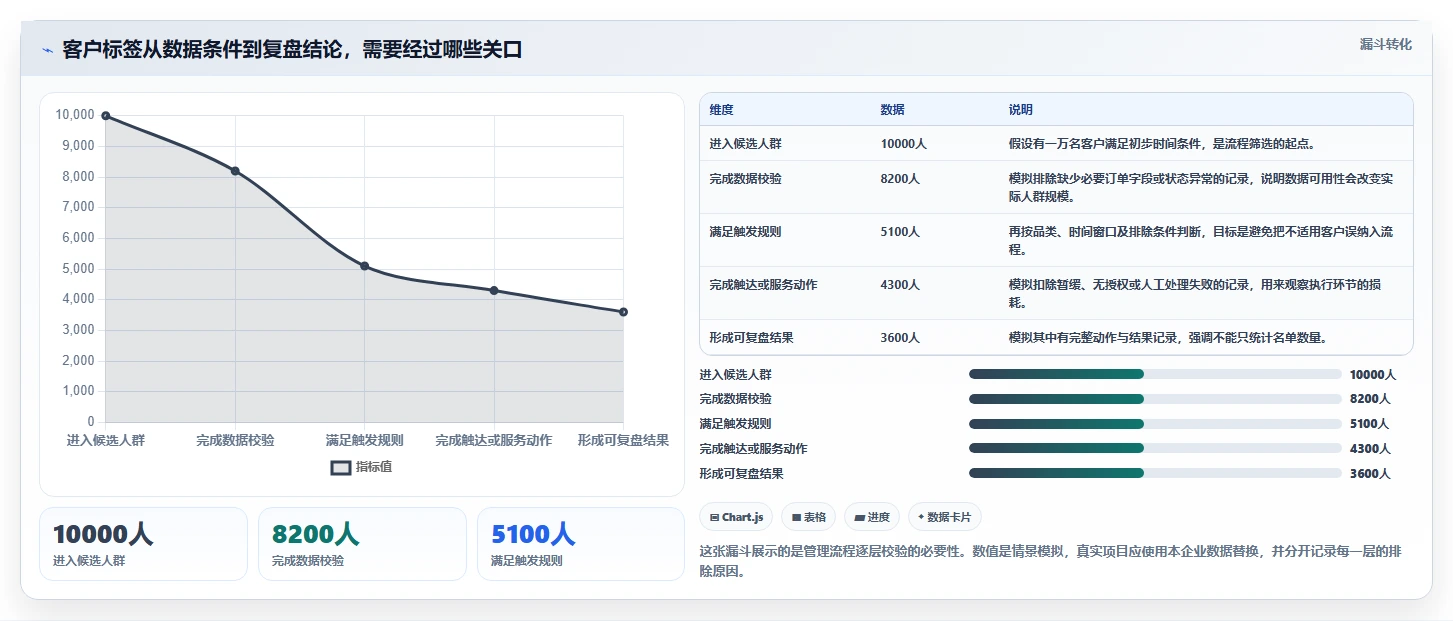
Task: Click the 数据 column header
Action: [x=892, y=110]
